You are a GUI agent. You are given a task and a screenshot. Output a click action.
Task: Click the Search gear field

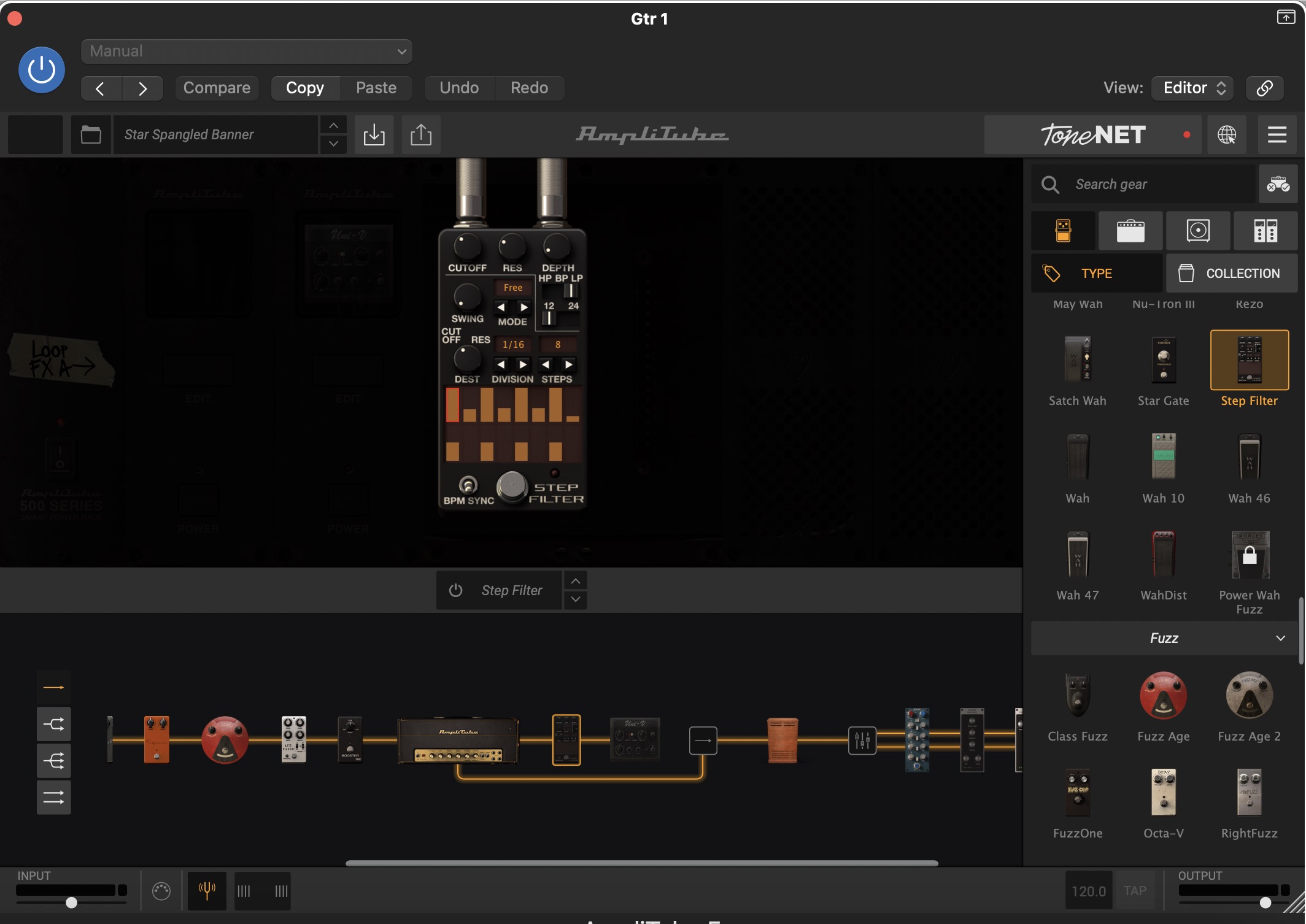[x=1145, y=184]
